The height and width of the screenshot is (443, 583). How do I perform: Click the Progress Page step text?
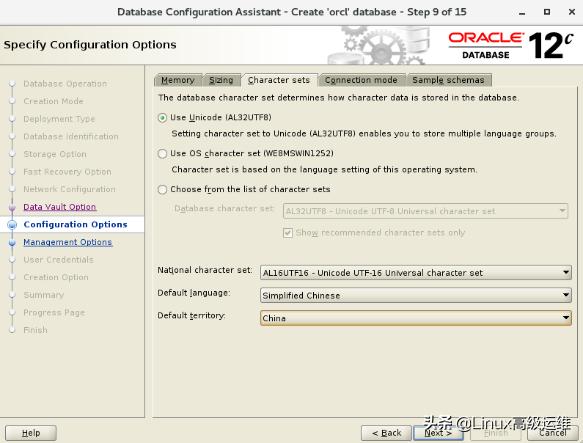[54, 312]
